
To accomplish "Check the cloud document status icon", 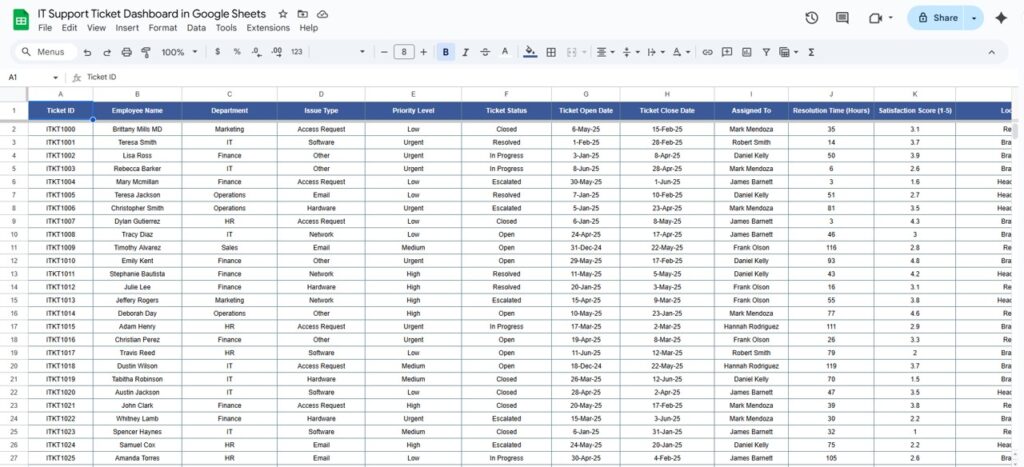I will pos(322,14).
